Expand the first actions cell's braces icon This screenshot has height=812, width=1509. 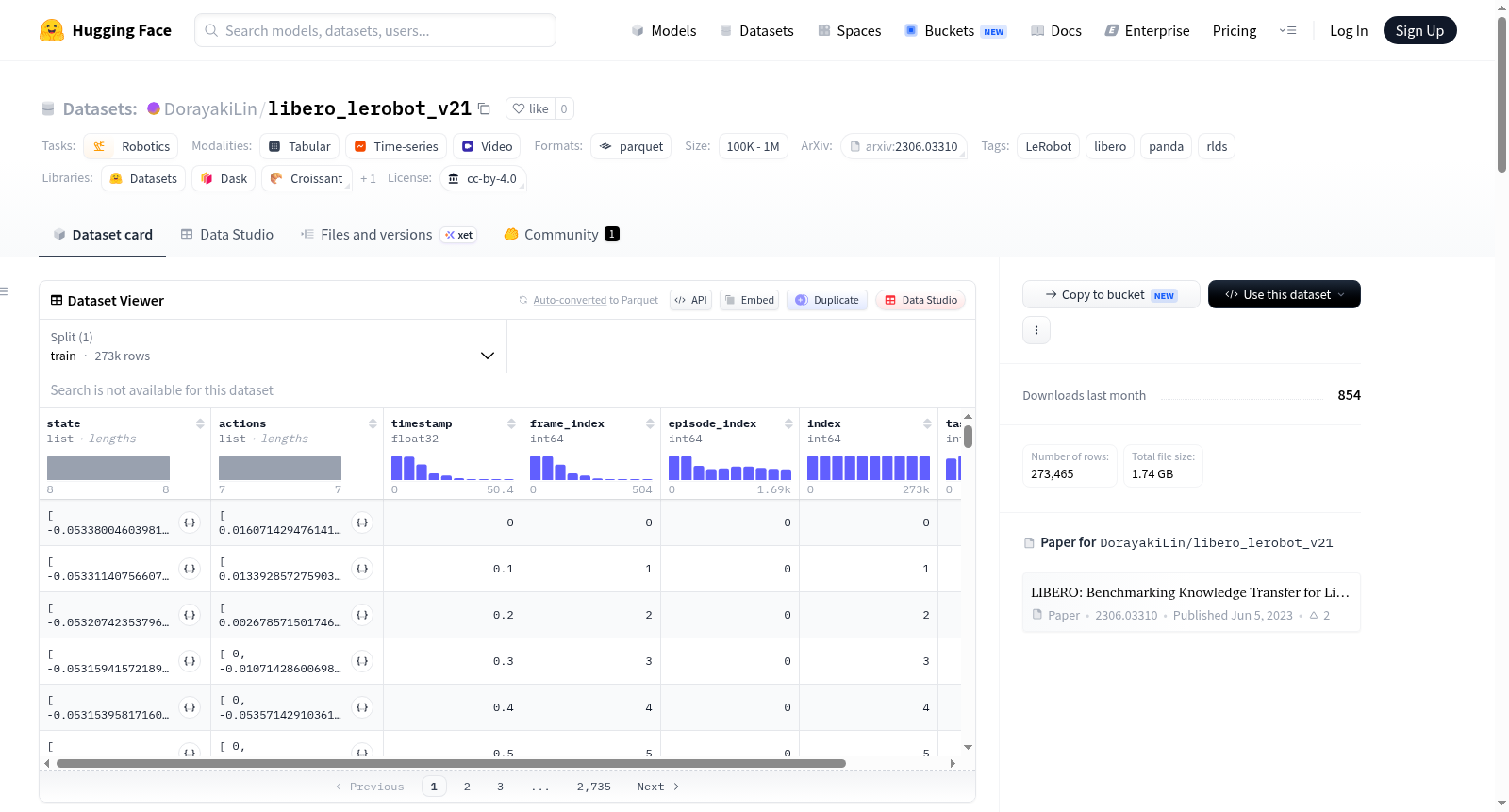point(362,522)
